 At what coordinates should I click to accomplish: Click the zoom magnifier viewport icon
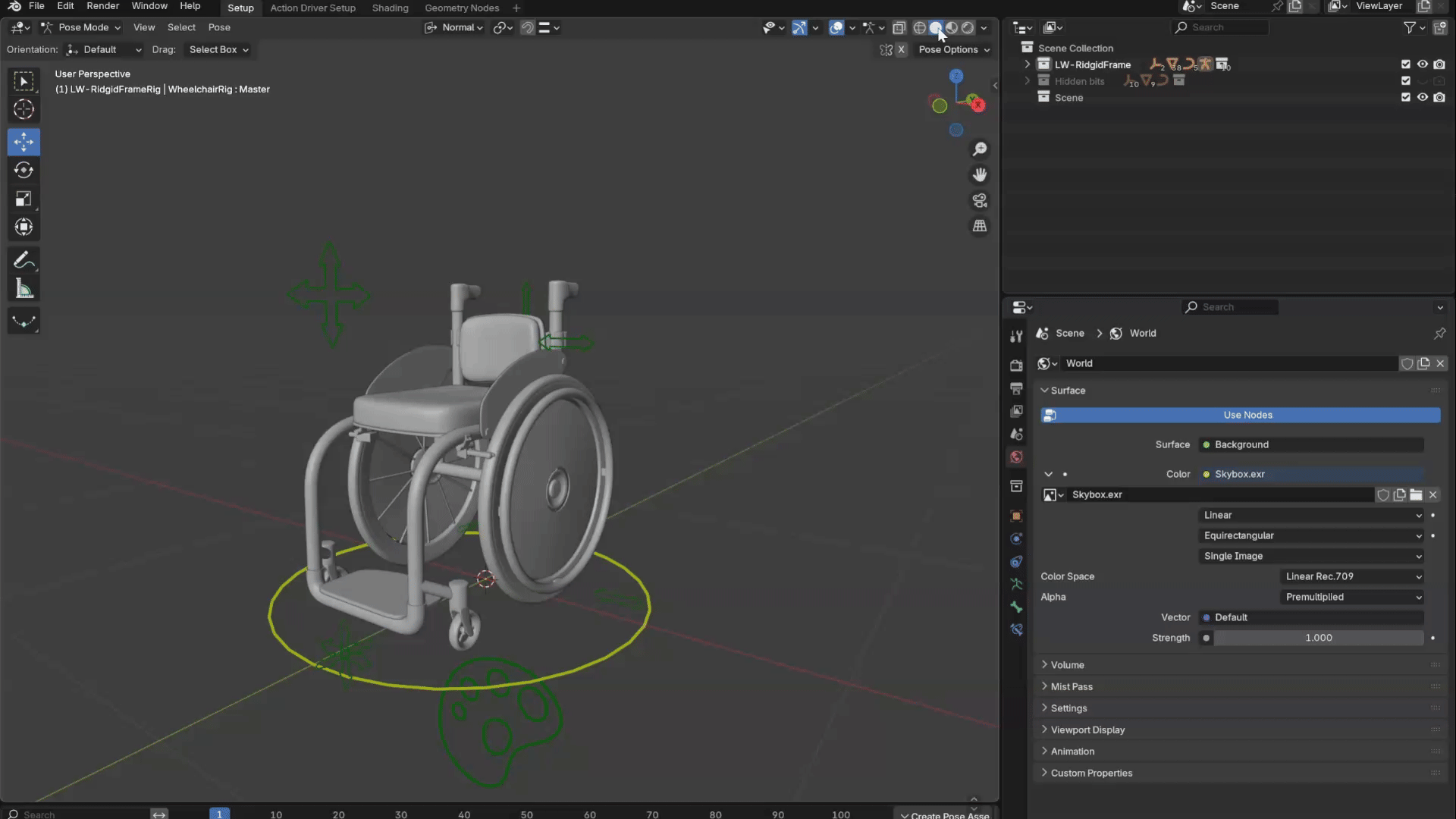click(x=980, y=149)
